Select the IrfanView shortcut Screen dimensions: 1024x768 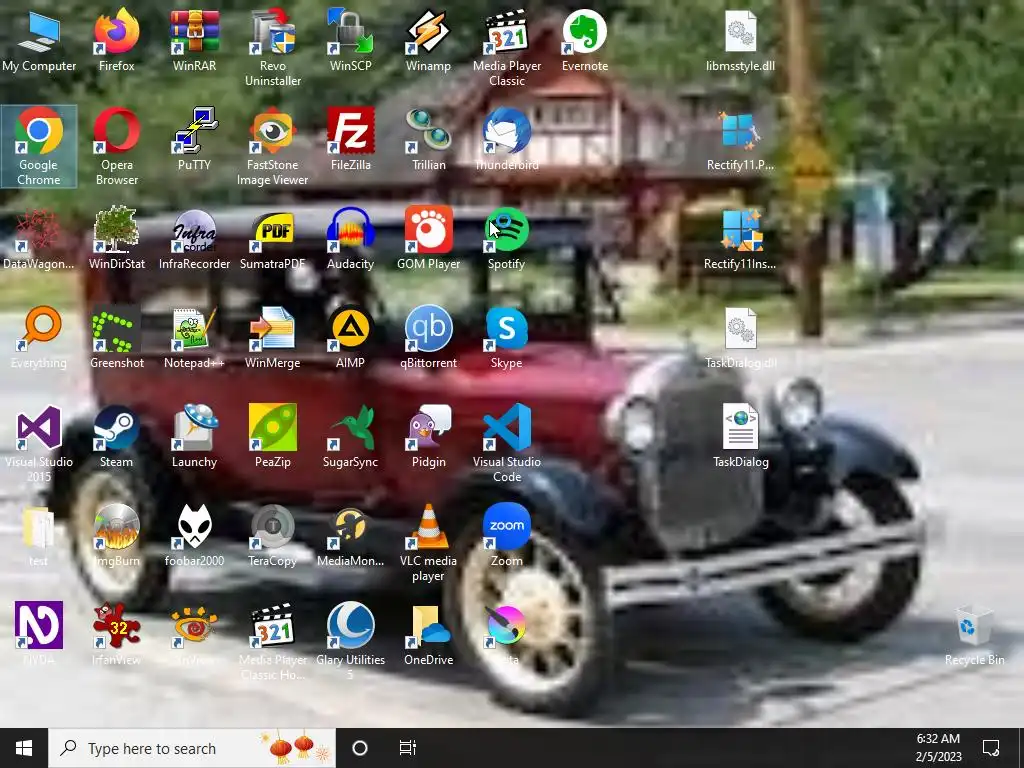point(116,627)
